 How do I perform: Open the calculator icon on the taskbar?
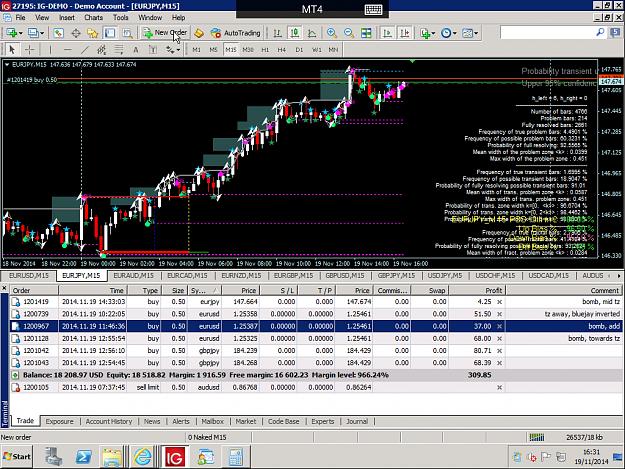click(x=236, y=457)
